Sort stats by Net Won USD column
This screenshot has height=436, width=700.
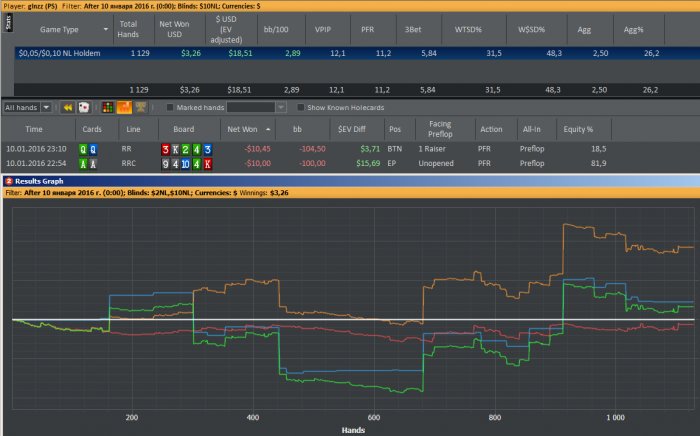[x=175, y=29]
